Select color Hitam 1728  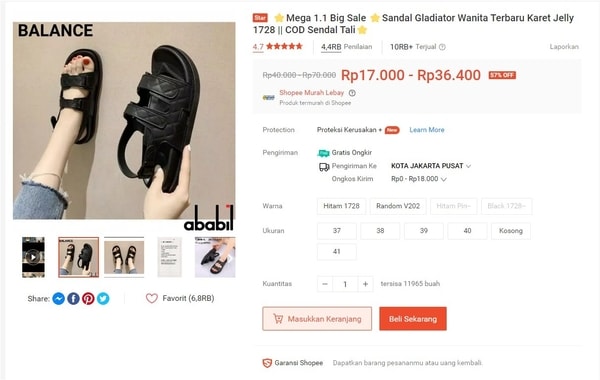[341, 206]
